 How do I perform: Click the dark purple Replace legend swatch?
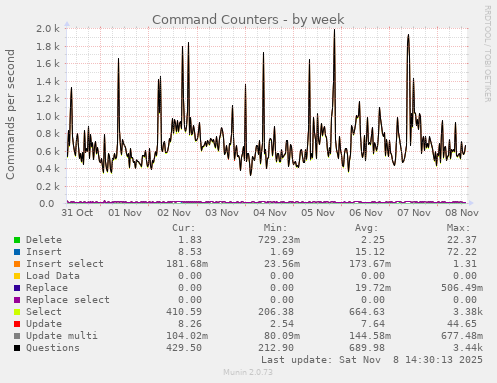(x=17, y=288)
